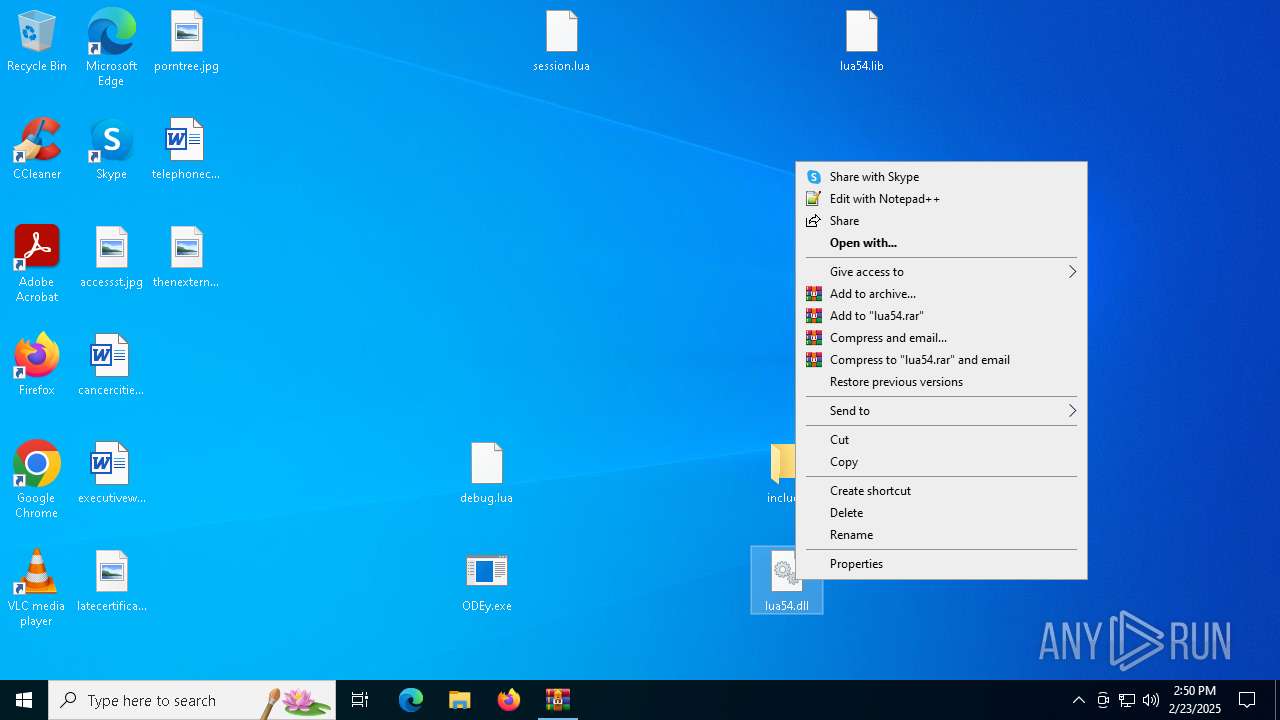Choose Create shortcut
1280x720 pixels.
941,491
